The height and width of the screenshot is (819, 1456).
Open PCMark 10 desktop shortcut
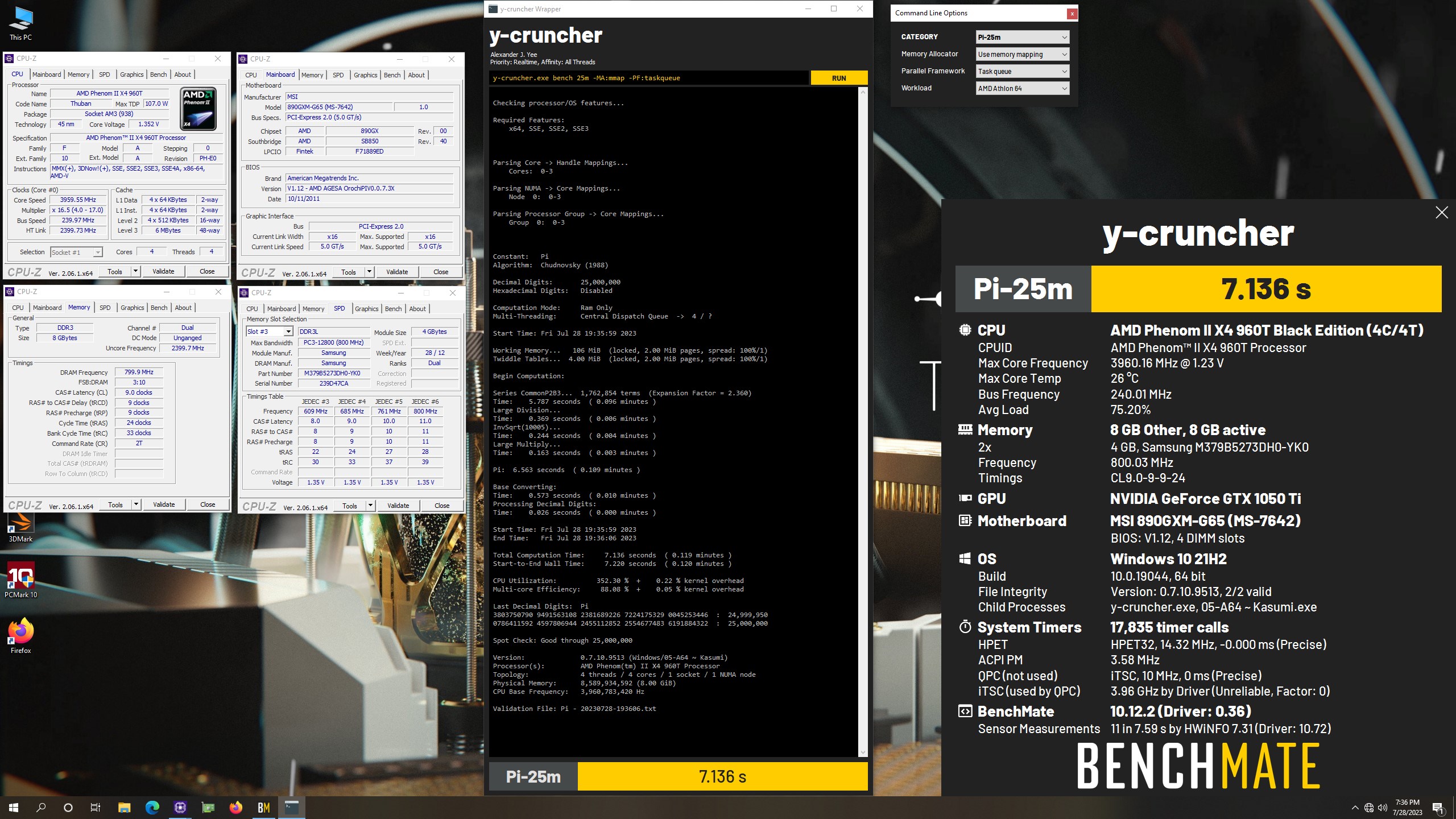pos(20,580)
